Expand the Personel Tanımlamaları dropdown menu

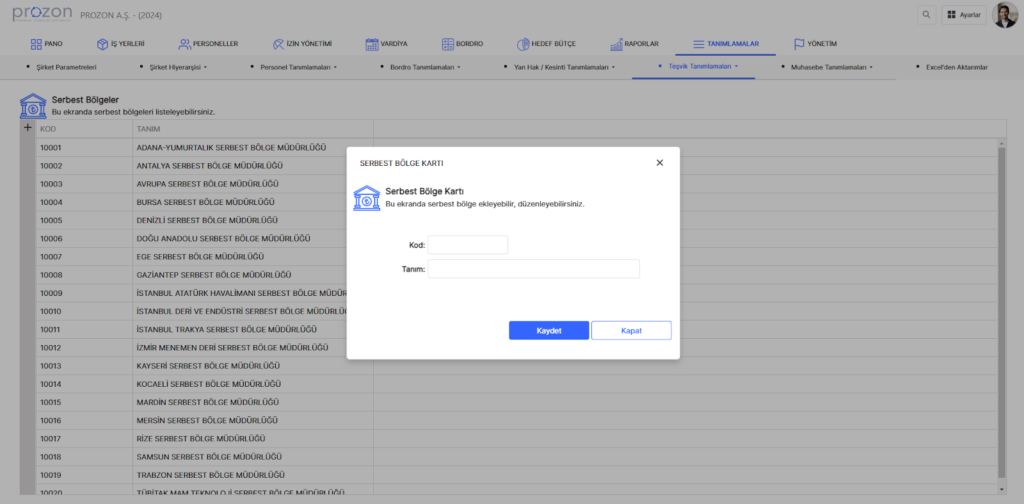(297, 67)
